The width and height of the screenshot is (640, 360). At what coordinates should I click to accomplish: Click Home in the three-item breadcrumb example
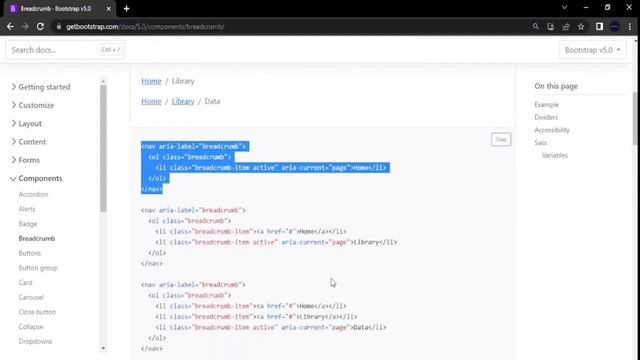click(x=151, y=101)
